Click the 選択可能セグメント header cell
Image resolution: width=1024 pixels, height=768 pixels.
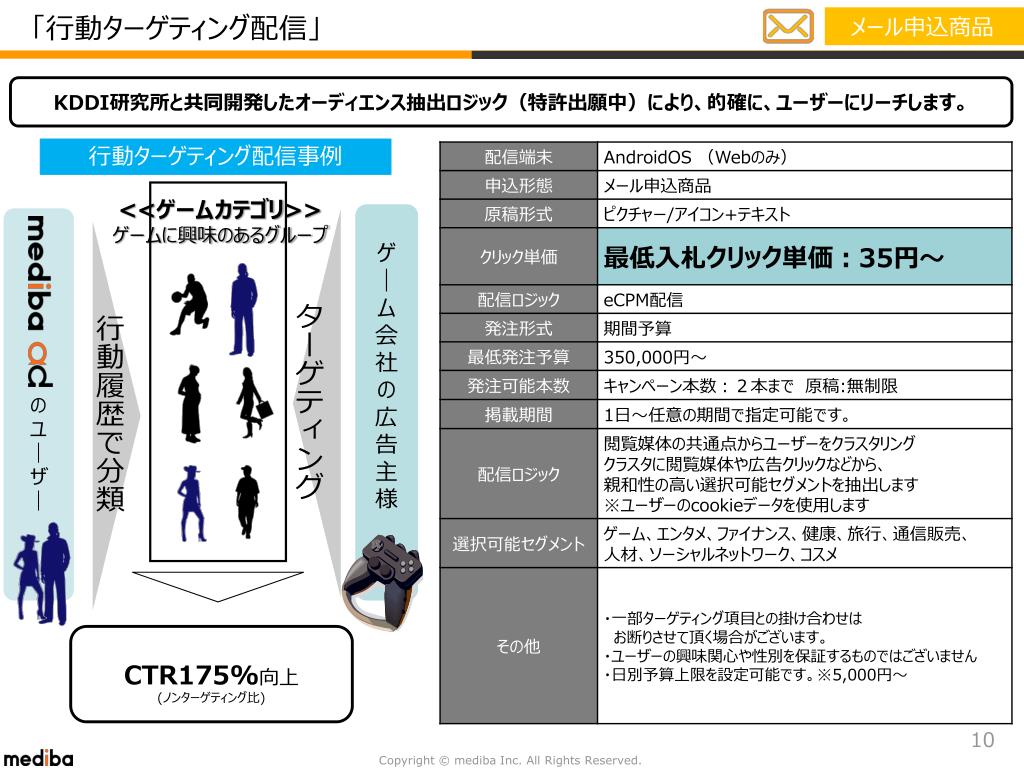click(x=519, y=543)
